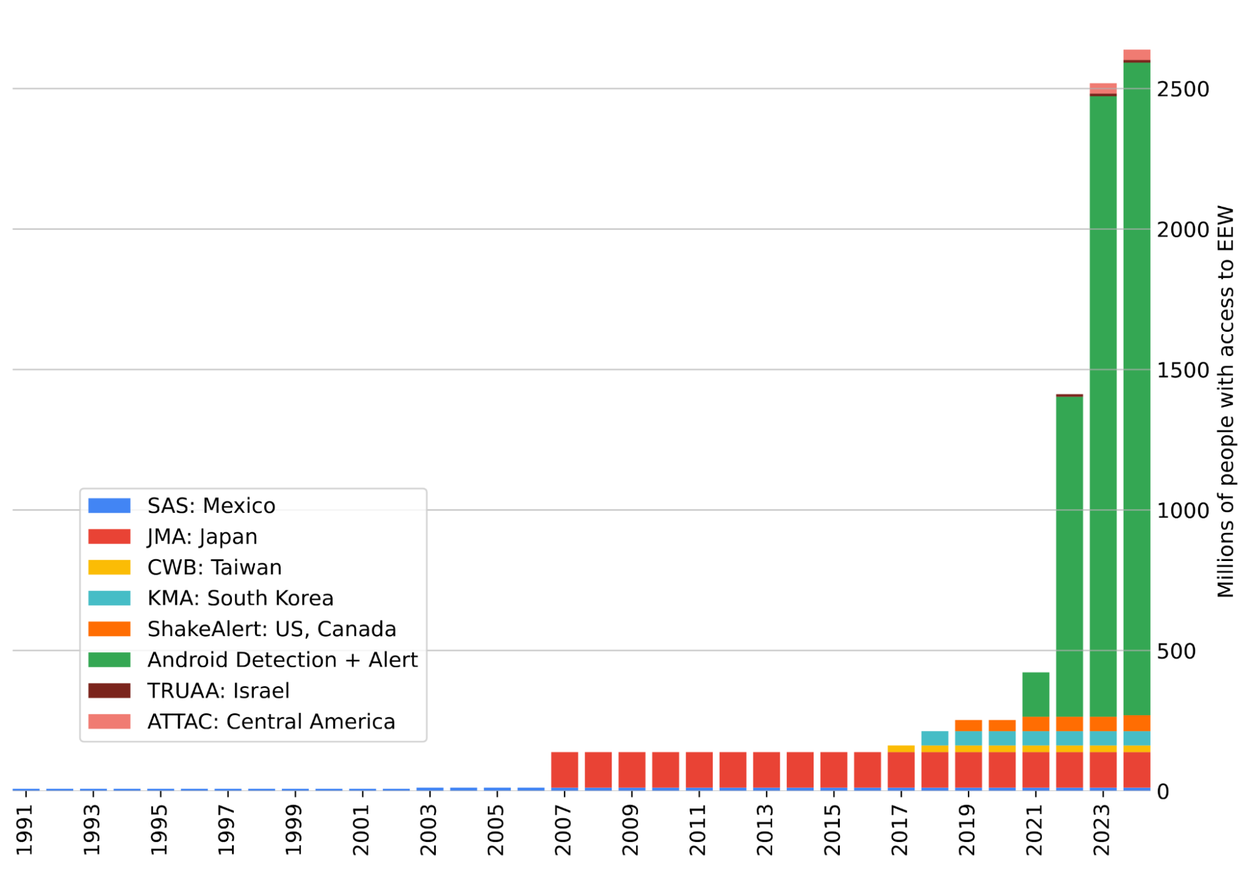The height and width of the screenshot is (869, 1250).
Task: Click the orange ShakeAlert legend swatch
Action: point(107,629)
